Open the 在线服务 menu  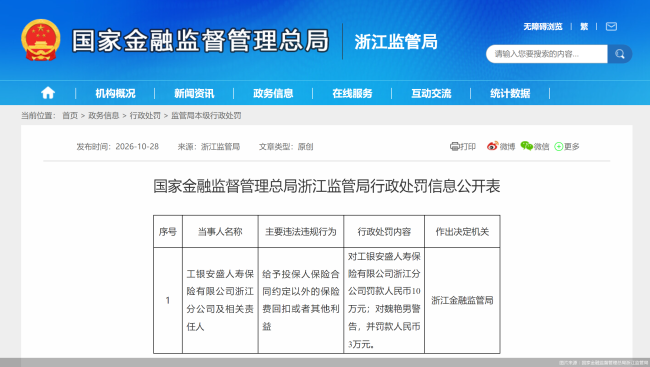pos(352,93)
